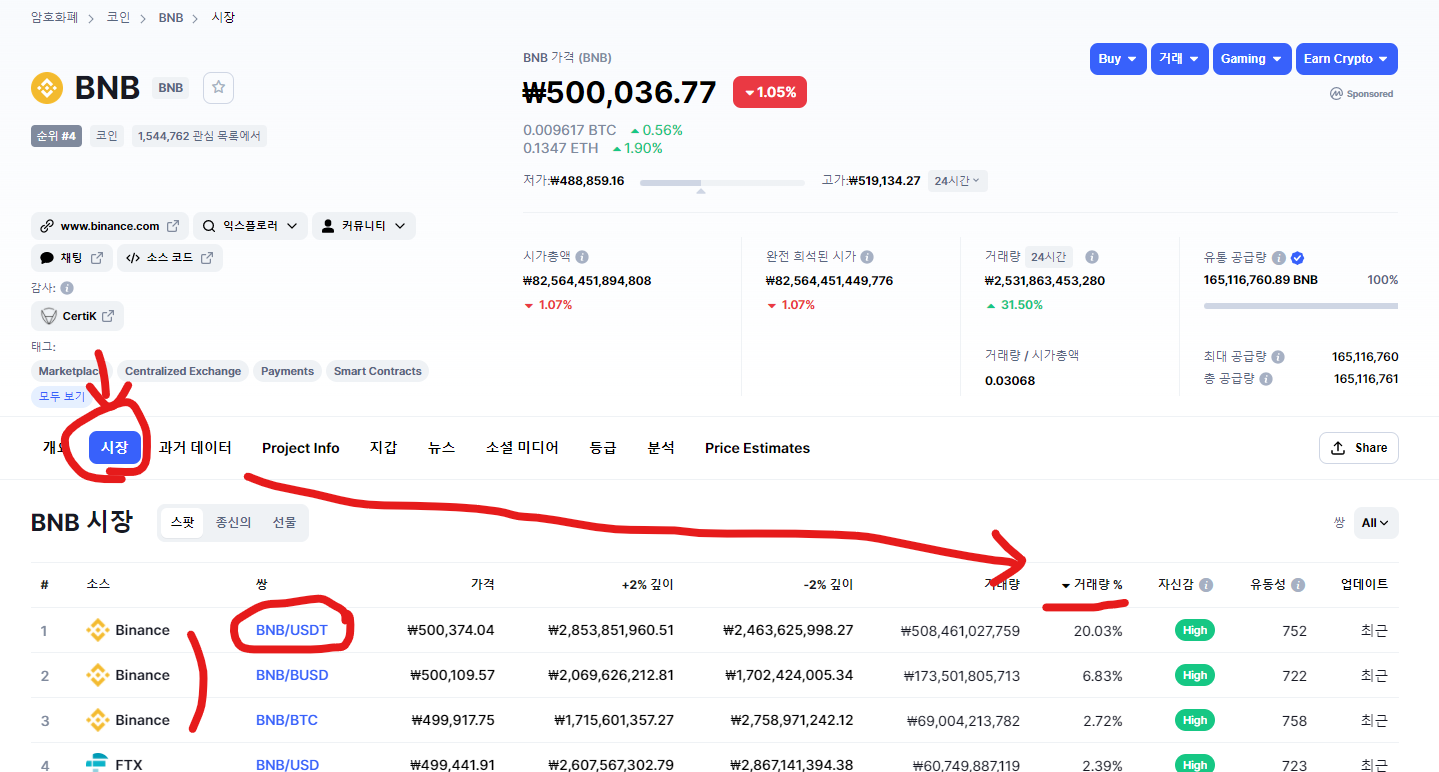This screenshot has height=772, width=1439.
Task: Open the Earn Crypto dropdown
Action: click(x=1346, y=59)
